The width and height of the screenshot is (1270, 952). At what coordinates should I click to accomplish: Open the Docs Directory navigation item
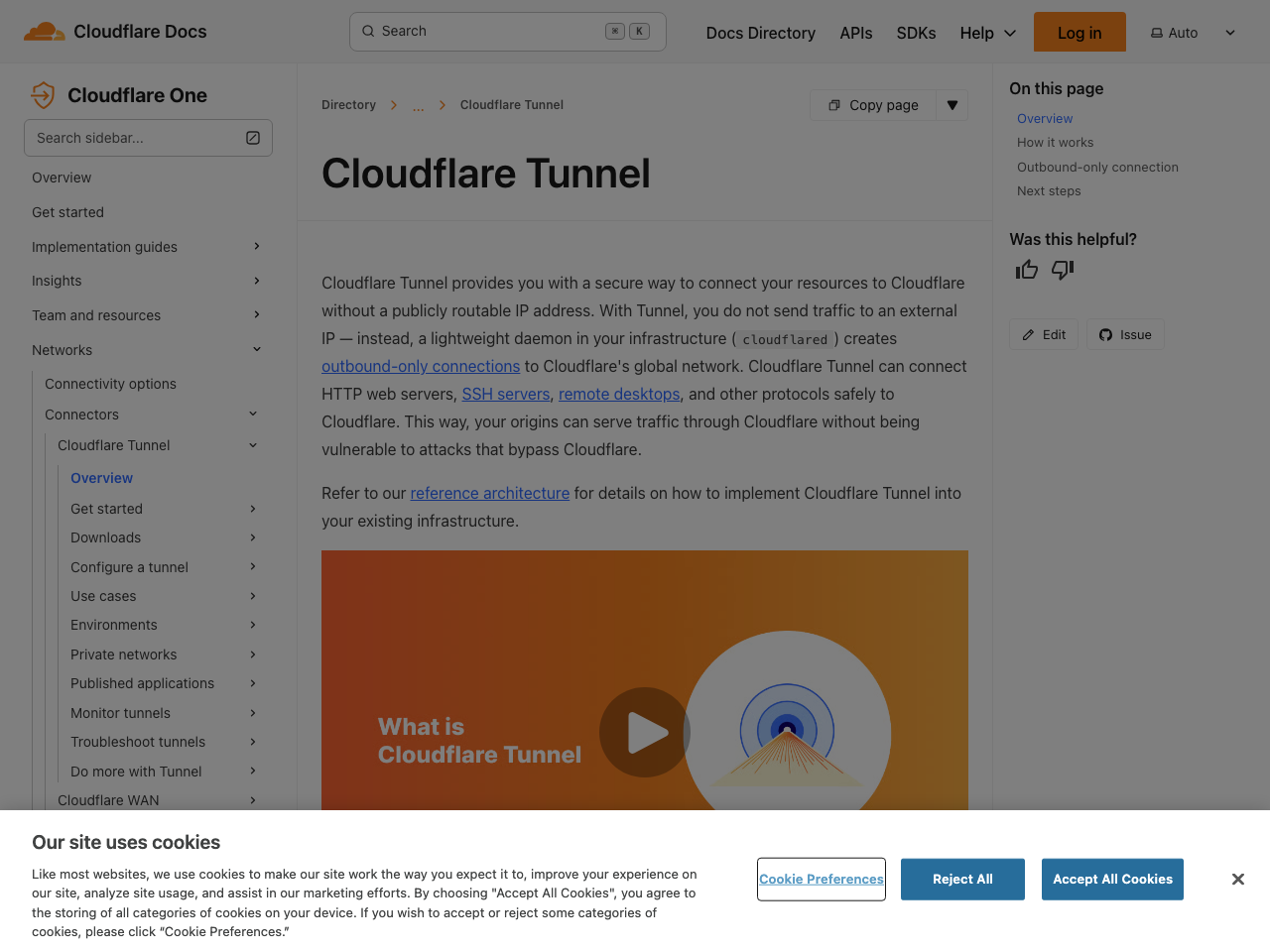(x=760, y=33)
